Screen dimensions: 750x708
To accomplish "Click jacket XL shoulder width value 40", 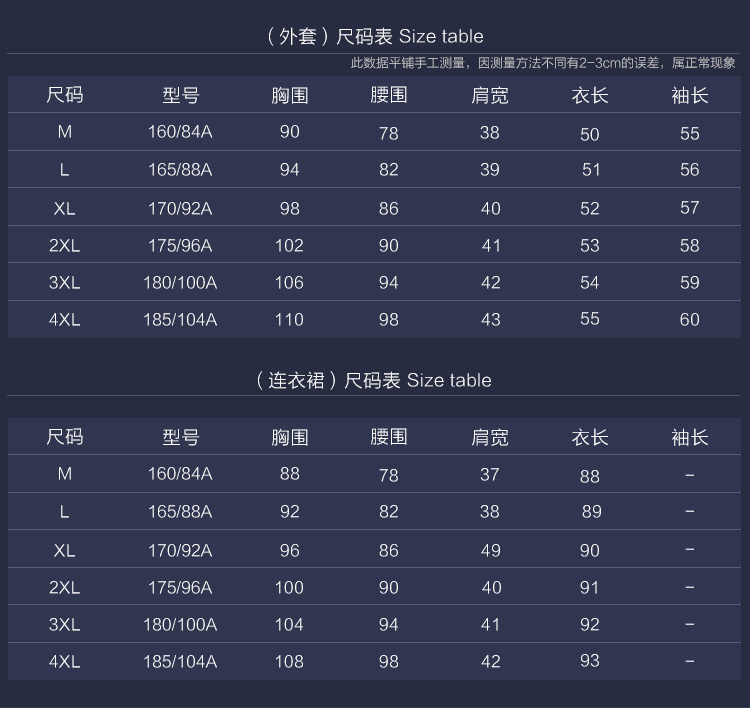I will 490,208.
